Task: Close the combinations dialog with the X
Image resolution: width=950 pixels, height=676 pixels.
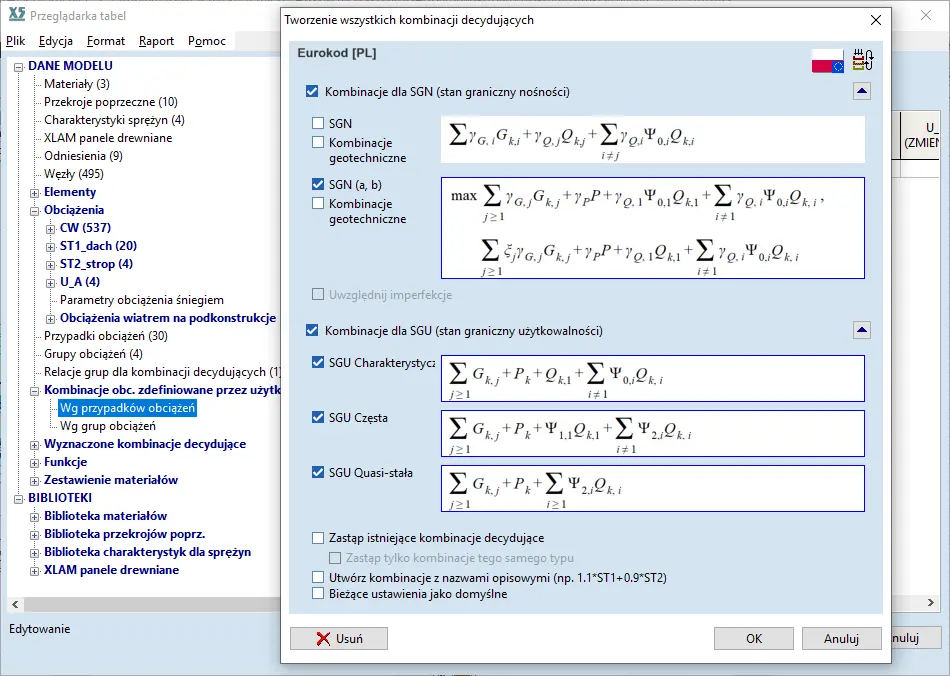Action: click(x=875, y=20)
